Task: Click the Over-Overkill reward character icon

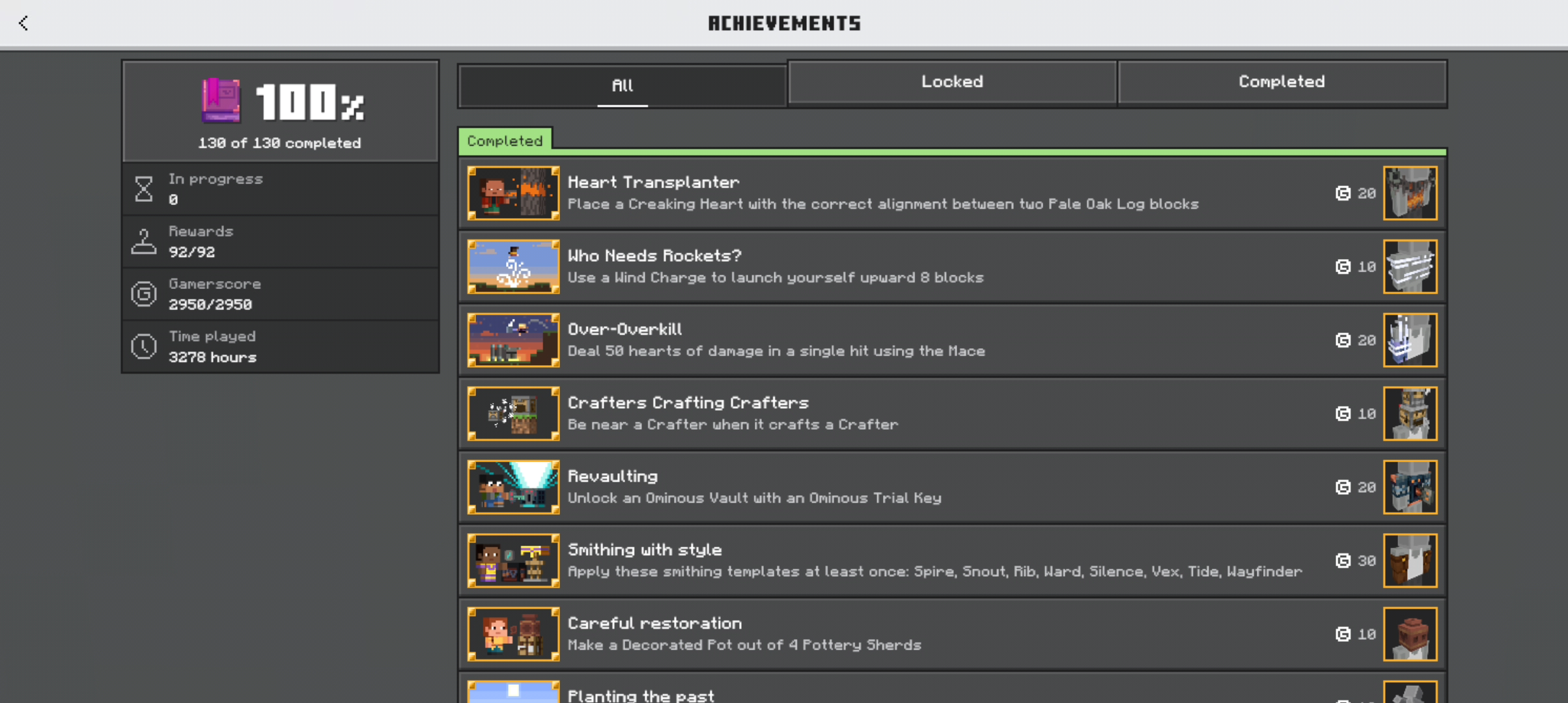Action: [x=1410, y=340]
